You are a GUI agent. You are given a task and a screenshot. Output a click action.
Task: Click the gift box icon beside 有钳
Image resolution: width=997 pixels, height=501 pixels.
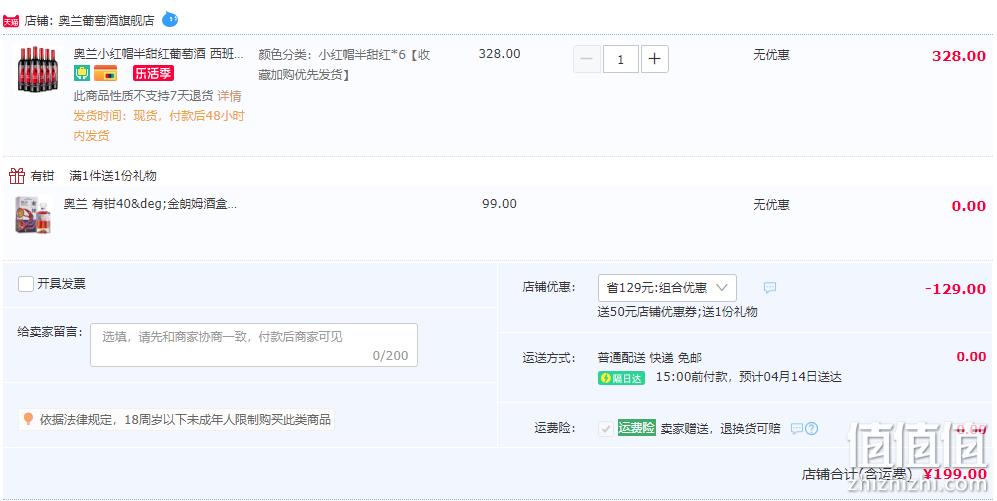(17, 175)
